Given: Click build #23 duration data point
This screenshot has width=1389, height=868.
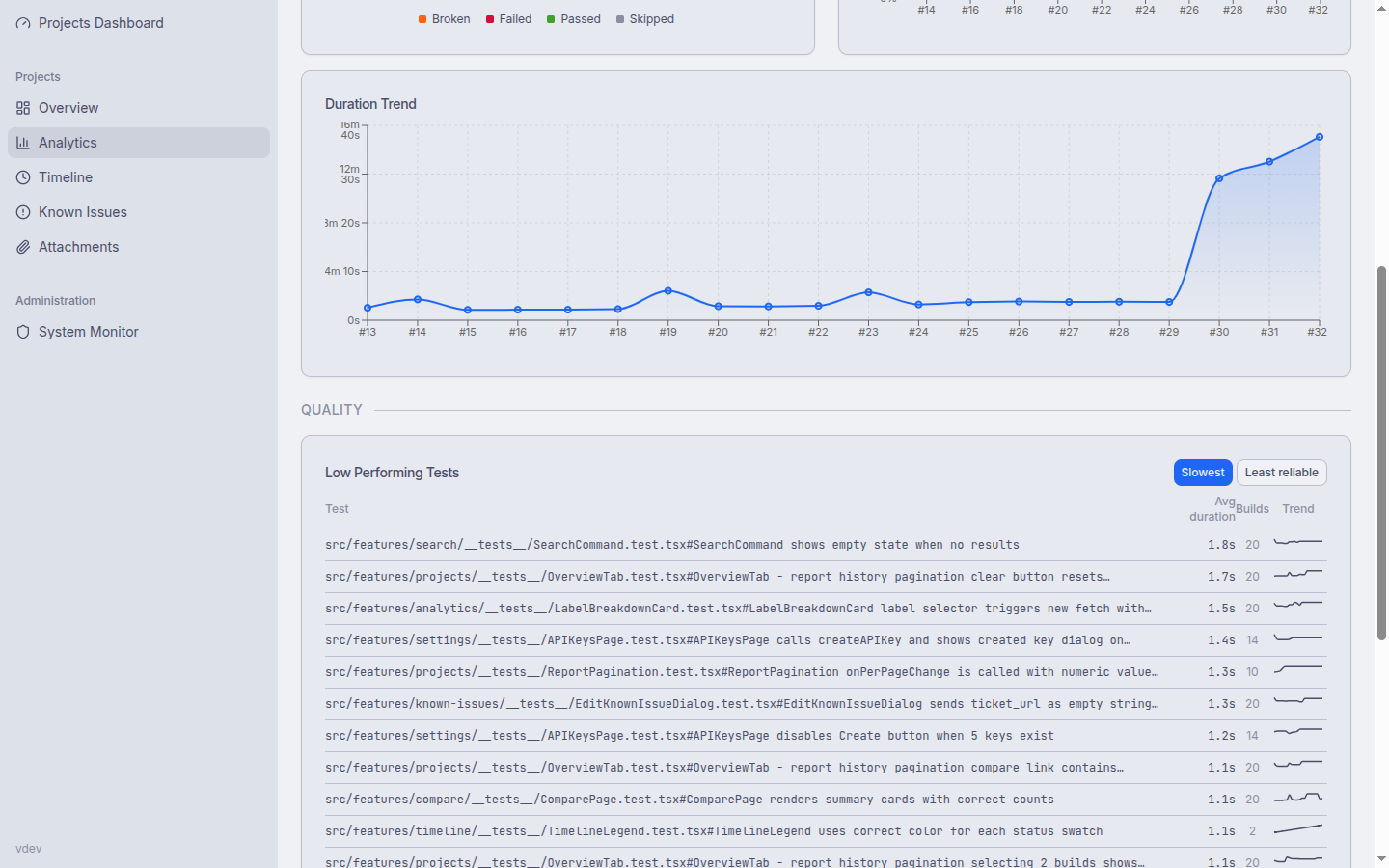Looking at the screenshot, I should [x=869, y=292].
